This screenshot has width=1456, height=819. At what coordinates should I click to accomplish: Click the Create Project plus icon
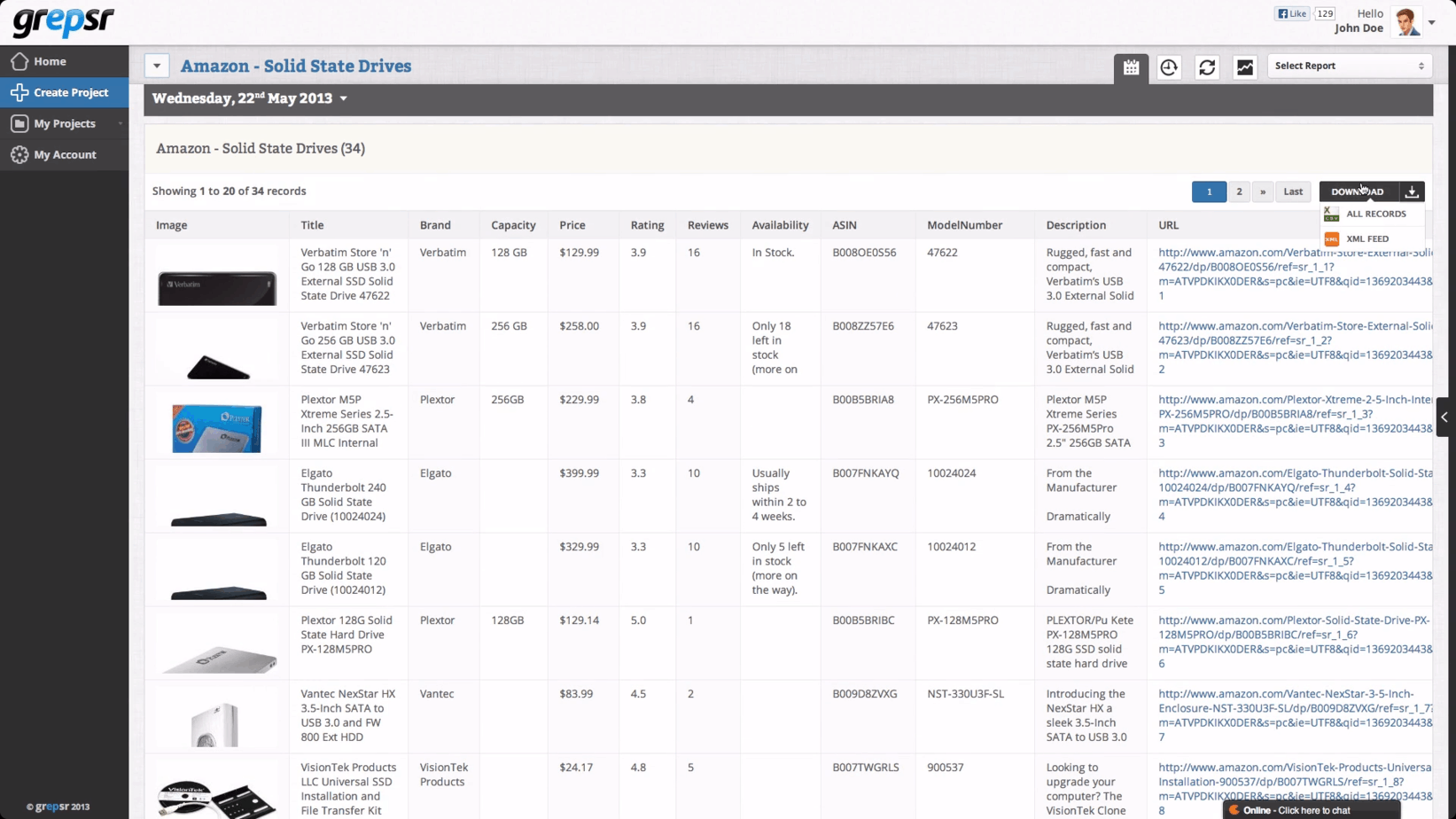coord(19,92)
